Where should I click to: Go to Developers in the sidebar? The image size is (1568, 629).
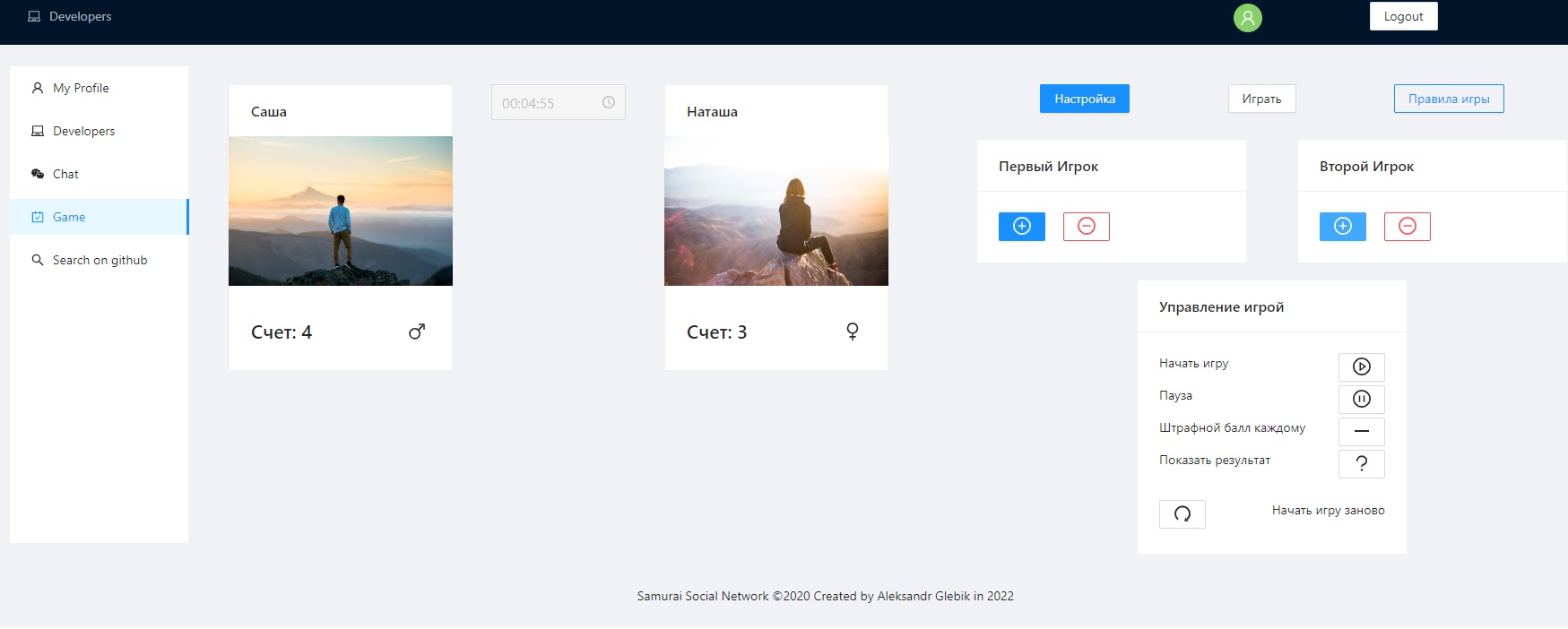pos(99,131)
